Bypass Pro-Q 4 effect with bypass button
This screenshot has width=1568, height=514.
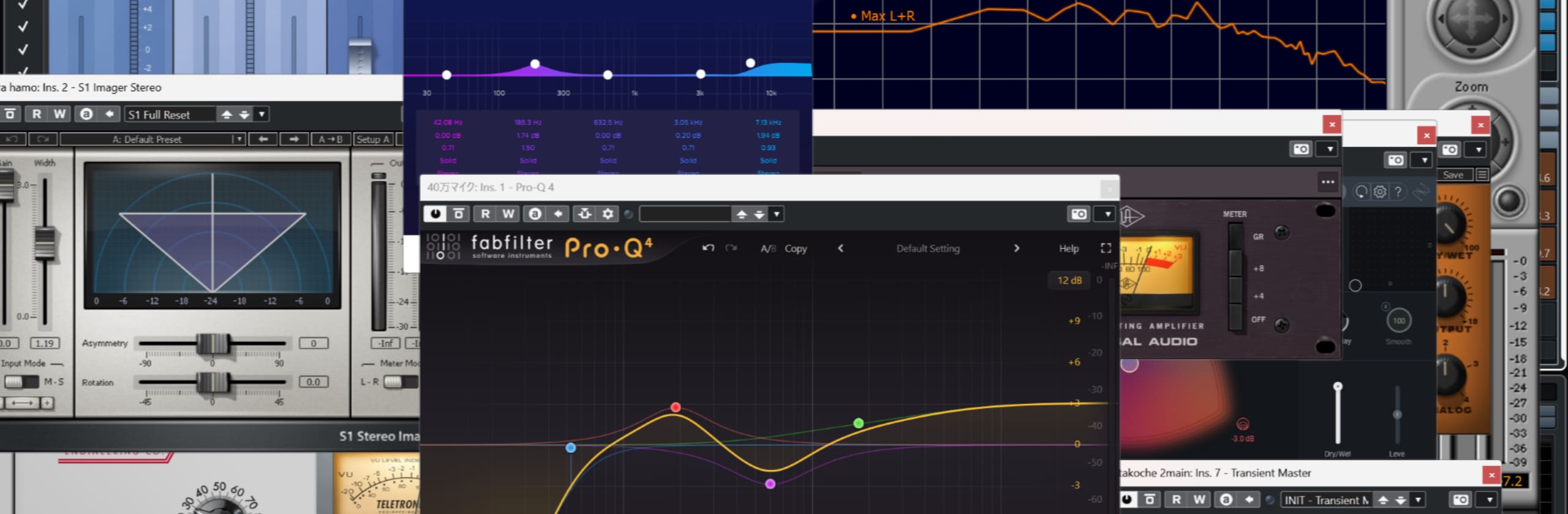pos(459,214)
